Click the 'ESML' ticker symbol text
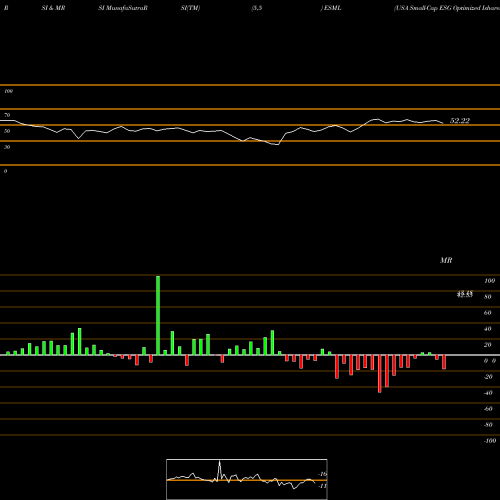This screenshot has width=500, height=500. 332,8
